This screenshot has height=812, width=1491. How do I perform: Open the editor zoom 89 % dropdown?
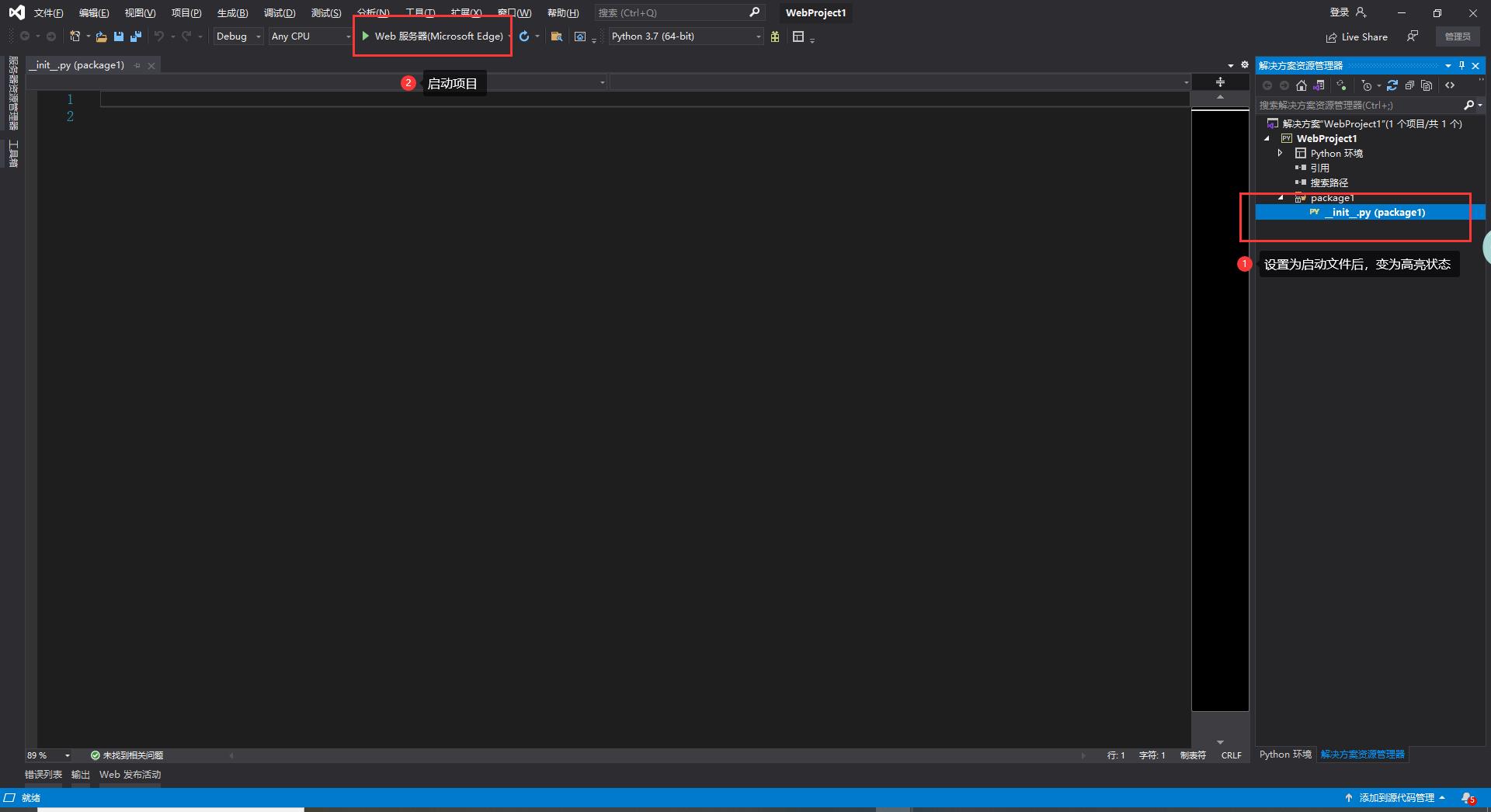click(68, 755)
